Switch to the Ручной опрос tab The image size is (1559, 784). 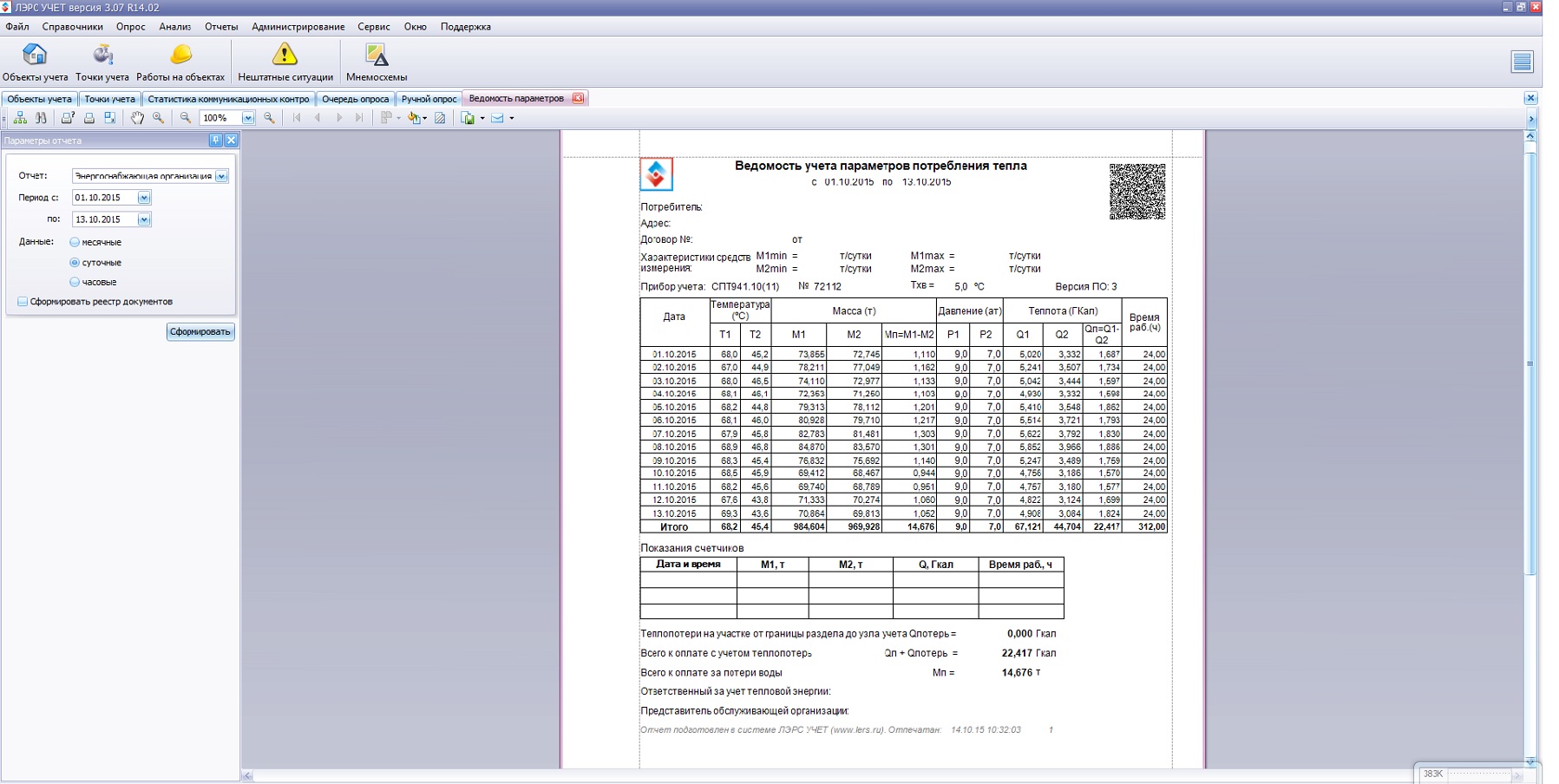(429, 99)
